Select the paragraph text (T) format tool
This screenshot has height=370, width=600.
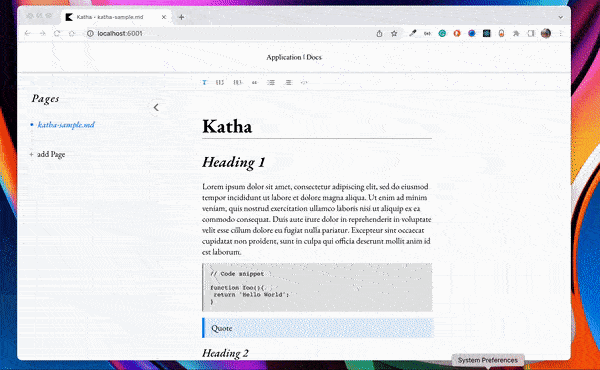tap(204, 82)
